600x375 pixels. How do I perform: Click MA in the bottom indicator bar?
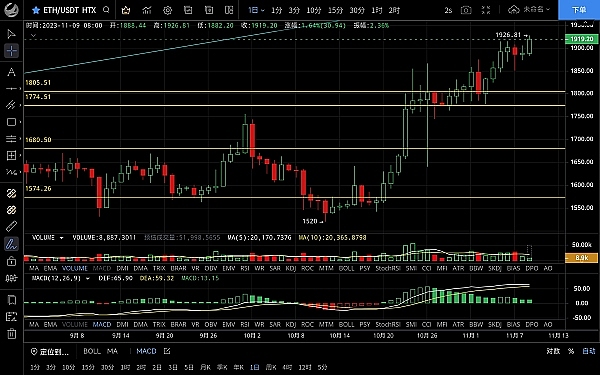tap(112, 351)
